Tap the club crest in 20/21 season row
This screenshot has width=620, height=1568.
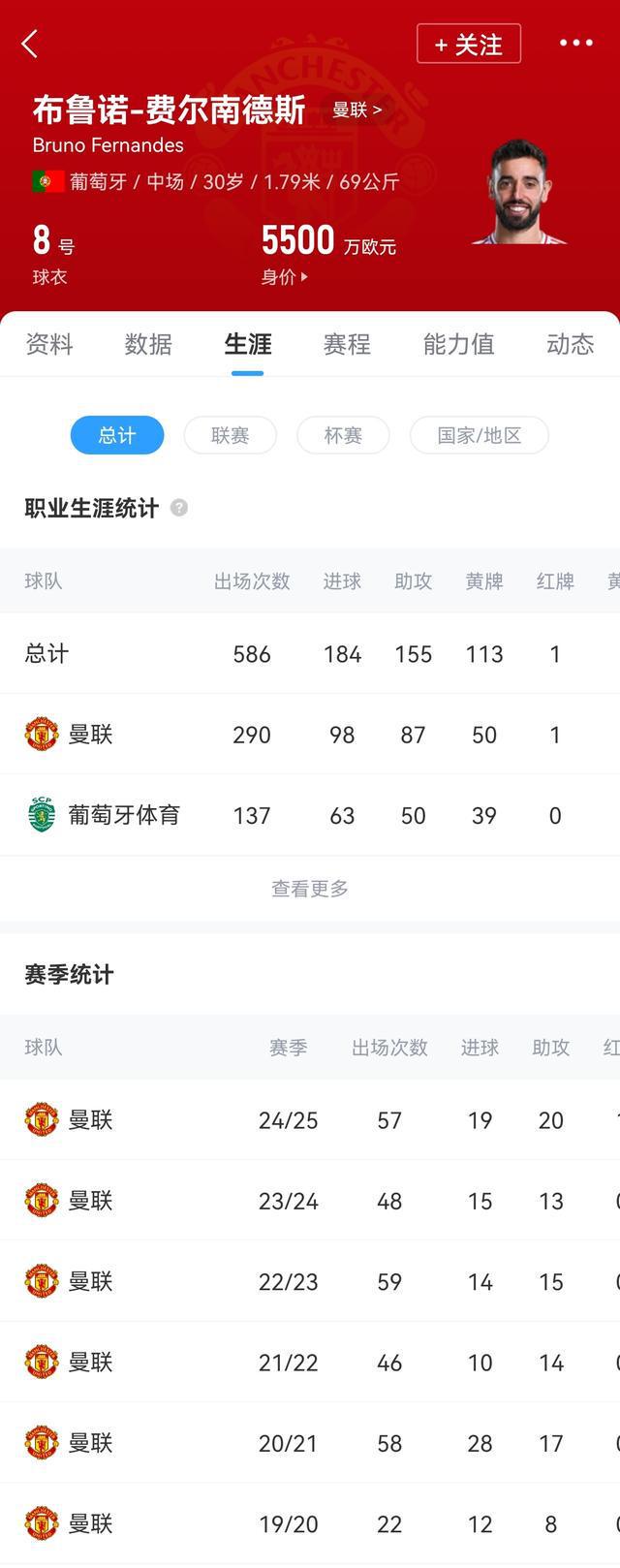42,1443
